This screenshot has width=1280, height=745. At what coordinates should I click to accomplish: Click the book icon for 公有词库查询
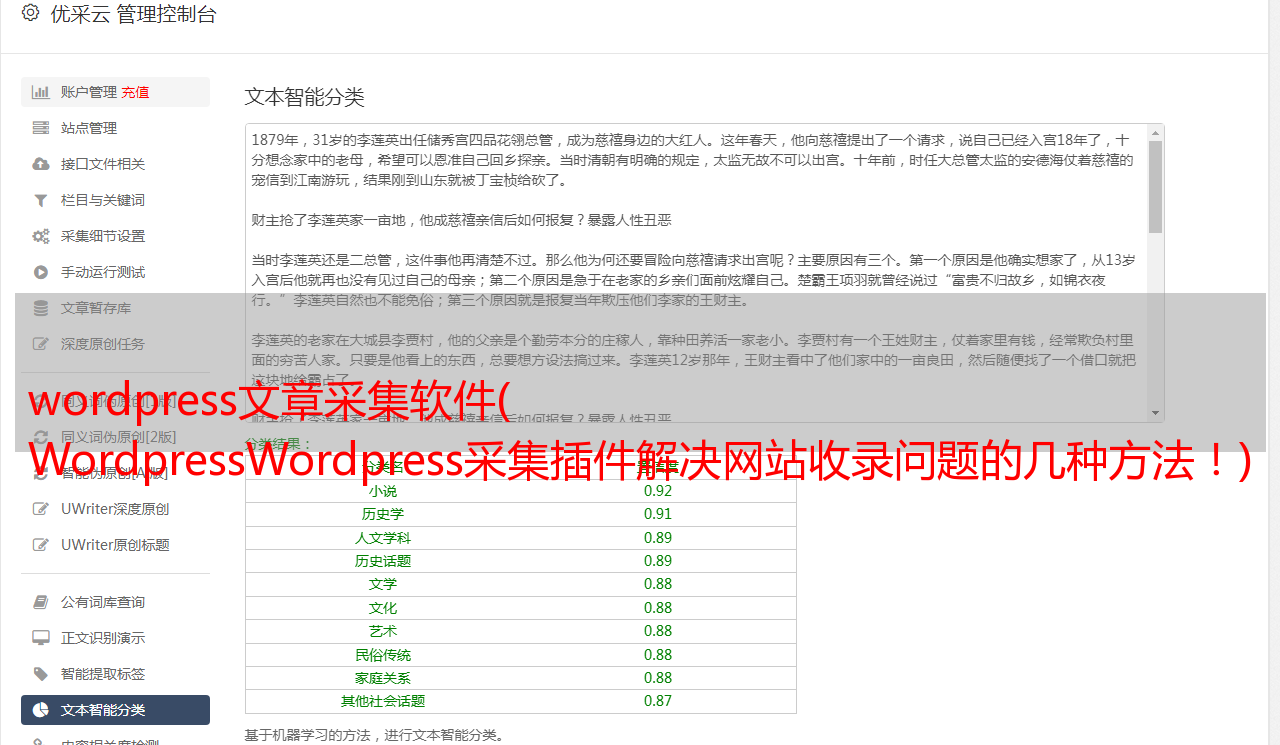41,602
